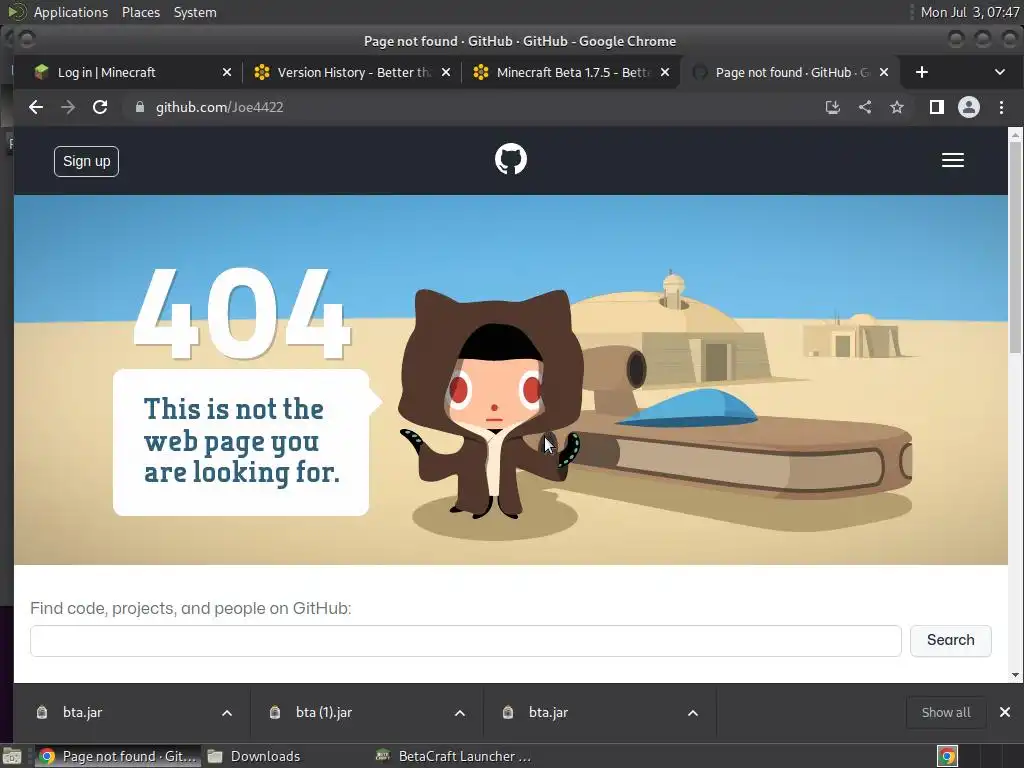Go back using the browser back arrow
Viewport: 1024px width, 768px height.
pyautogui.click(x=36, y=107)
